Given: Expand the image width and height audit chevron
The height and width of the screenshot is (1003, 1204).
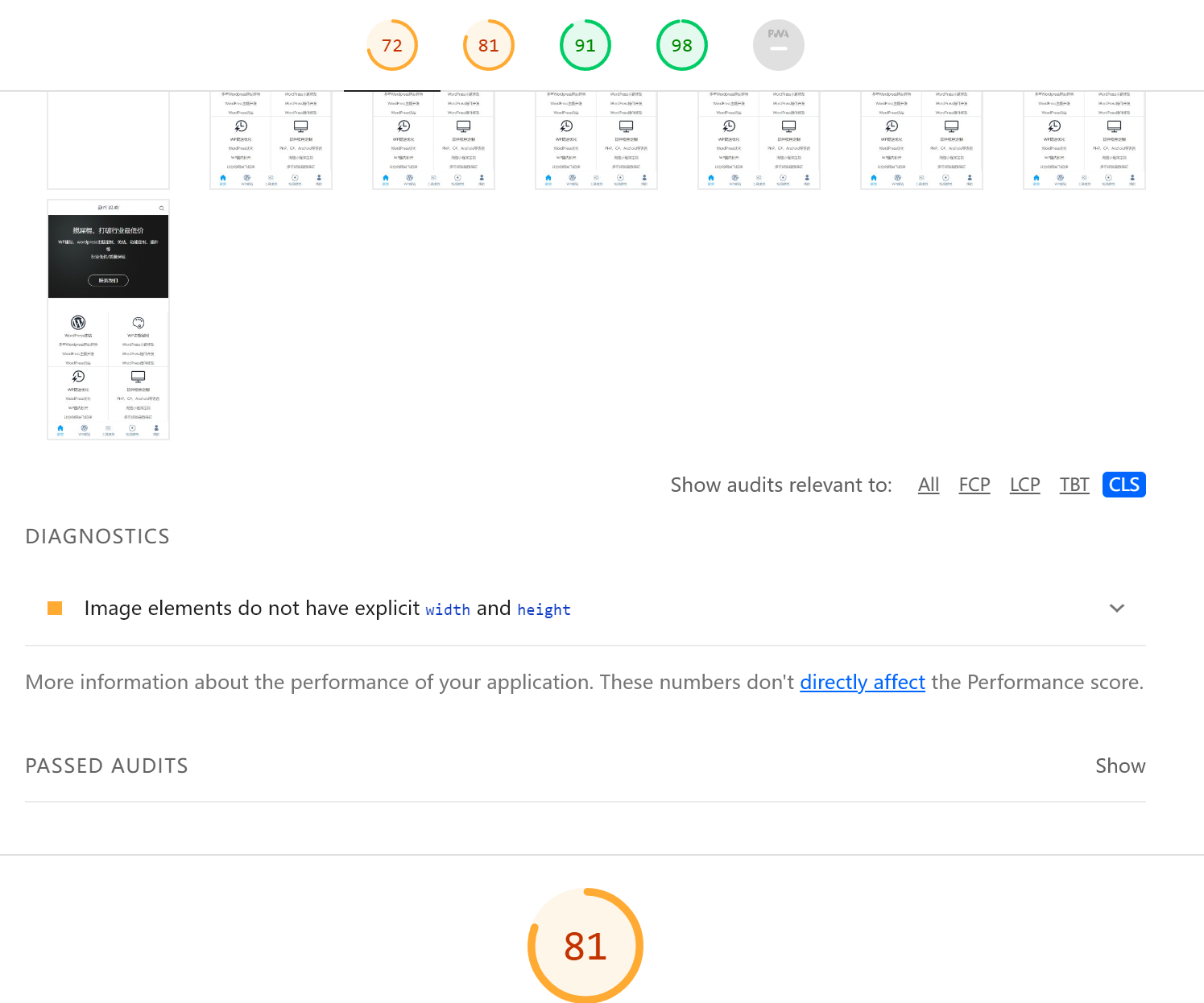Looking at the screenshot, I should 1117,608.
